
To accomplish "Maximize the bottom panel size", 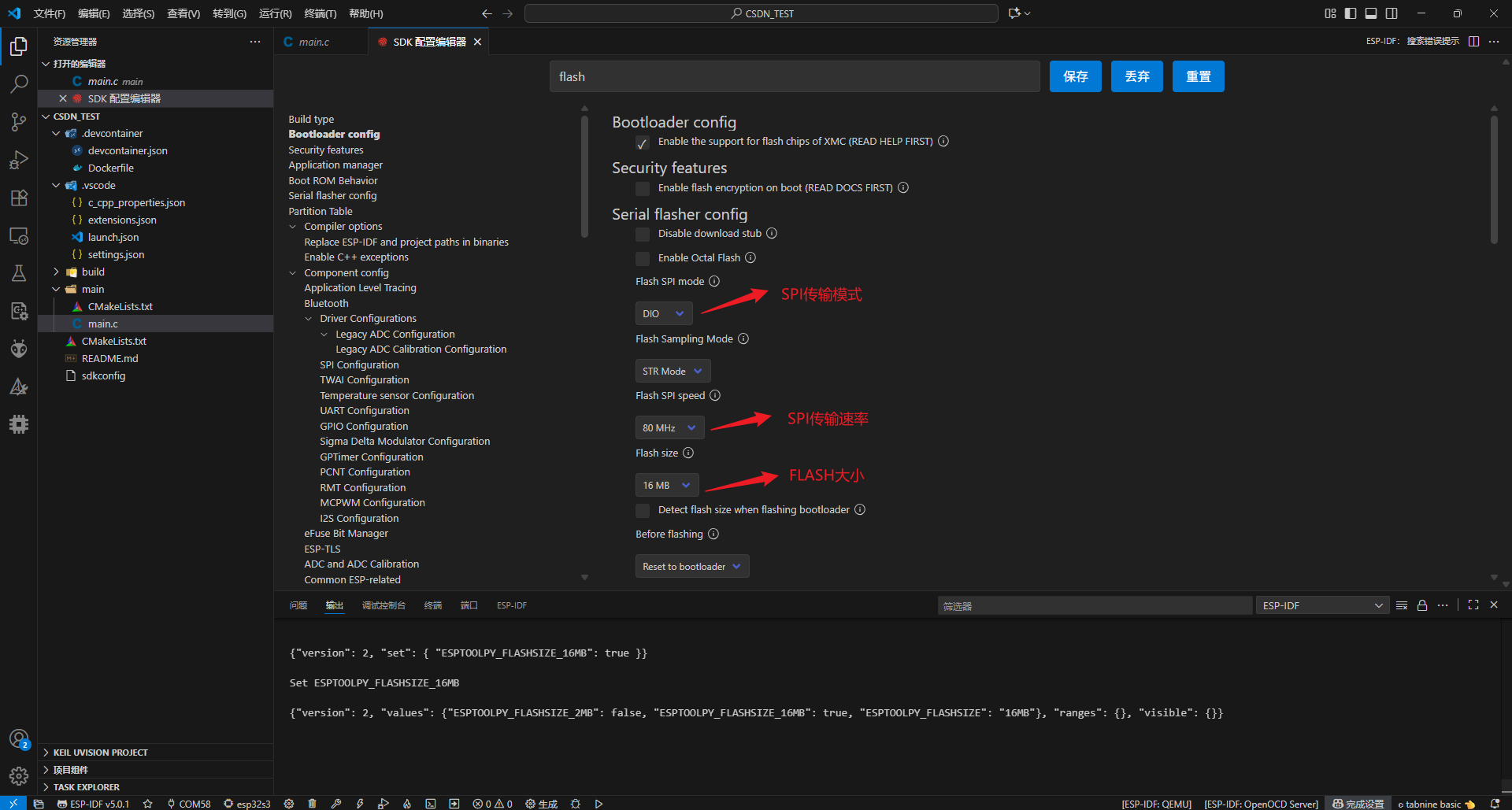I will pos(1473,605).
